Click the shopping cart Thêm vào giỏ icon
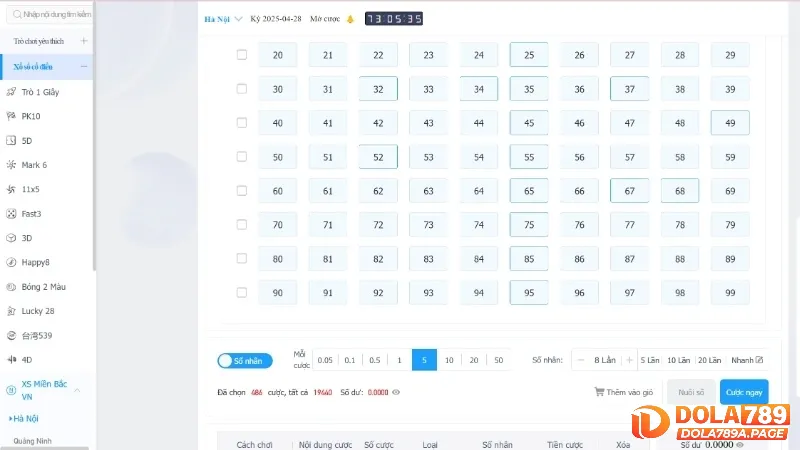Screen dimensions: 800x450 599,392
